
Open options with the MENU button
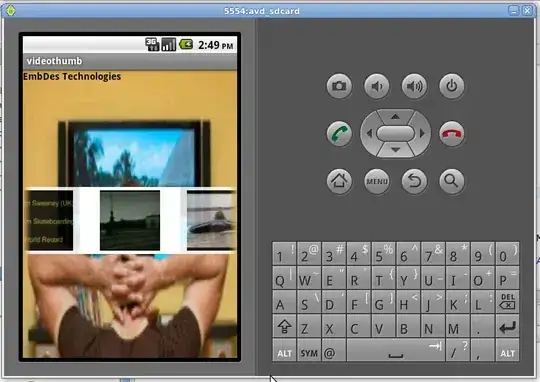pyautogui.click(x=377, y=181)
